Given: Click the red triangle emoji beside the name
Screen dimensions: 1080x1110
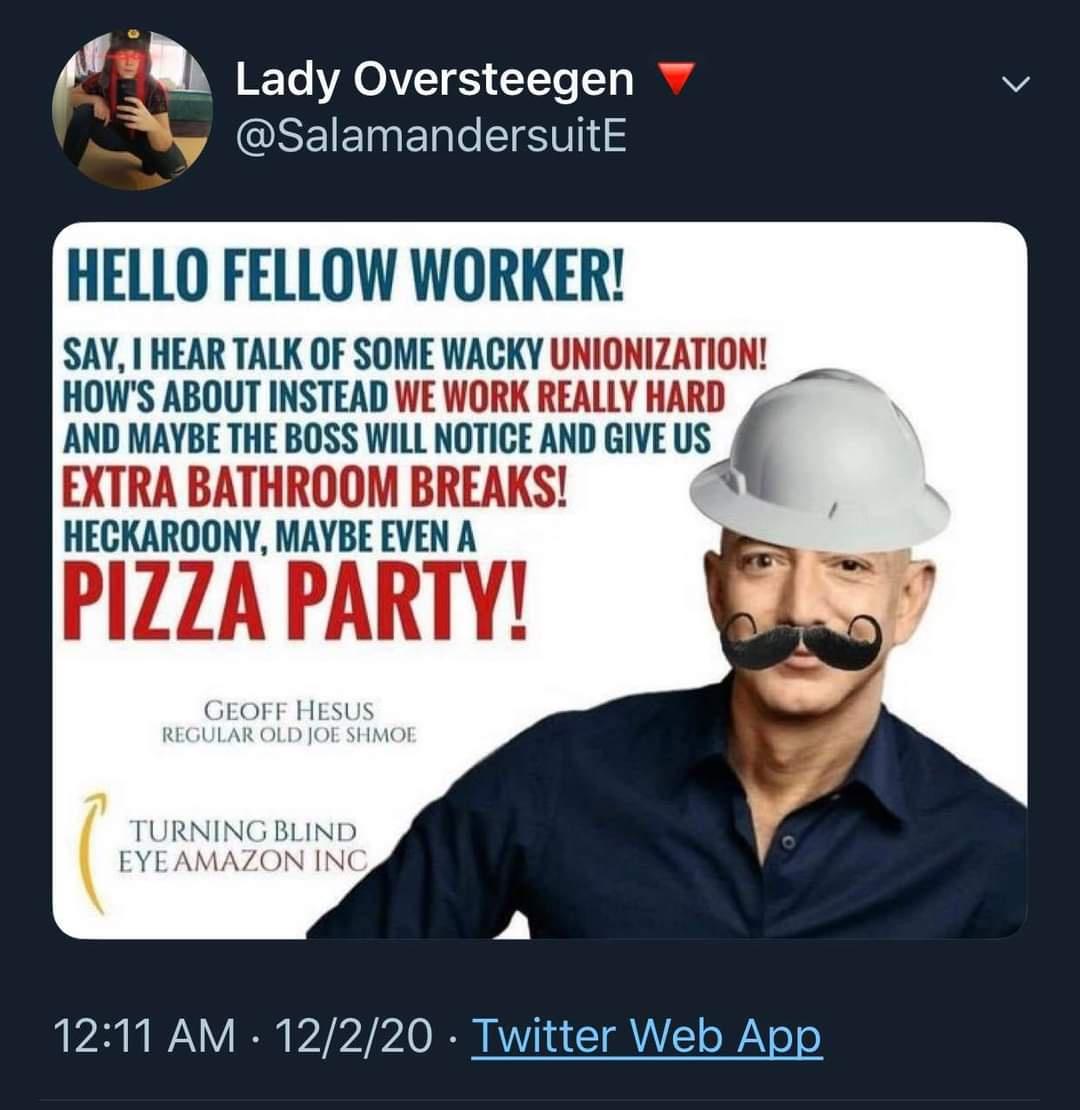Looking at the screenshot, I should [x=674, y=78].
